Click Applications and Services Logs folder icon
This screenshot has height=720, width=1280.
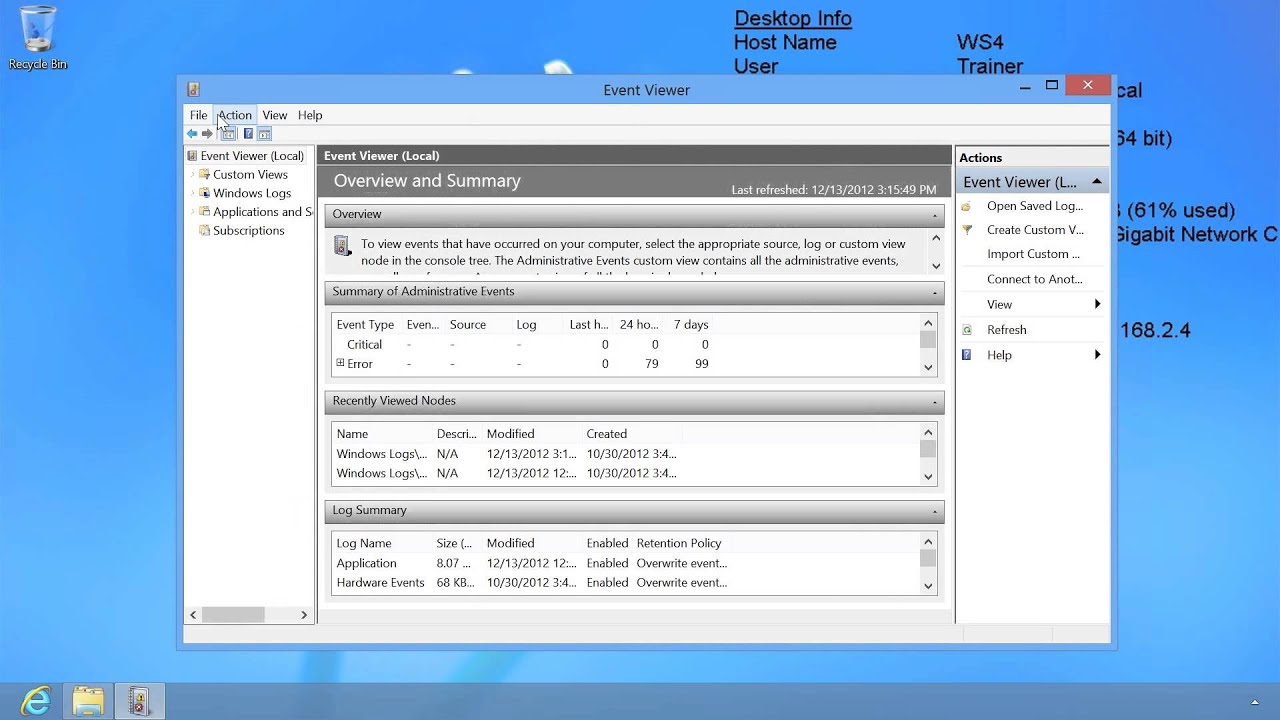pos(204,211)
